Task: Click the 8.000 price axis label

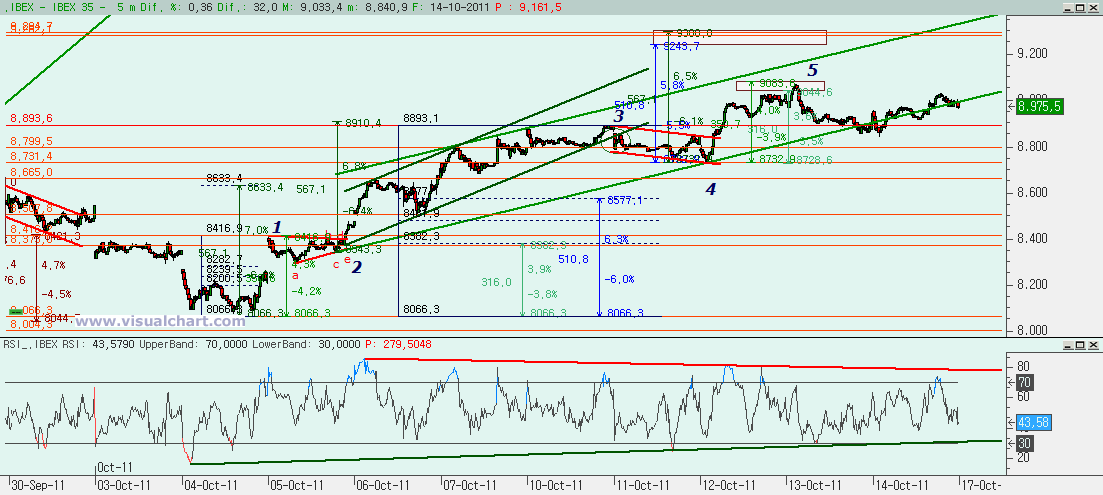Action: (x=1033, y=330)
